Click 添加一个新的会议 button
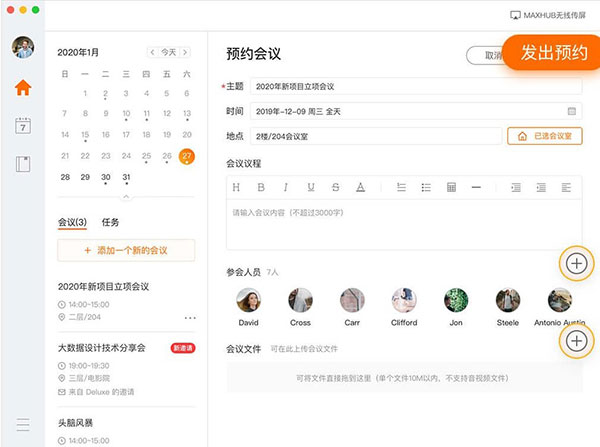 pyautogui.click(x=126, y=250)
